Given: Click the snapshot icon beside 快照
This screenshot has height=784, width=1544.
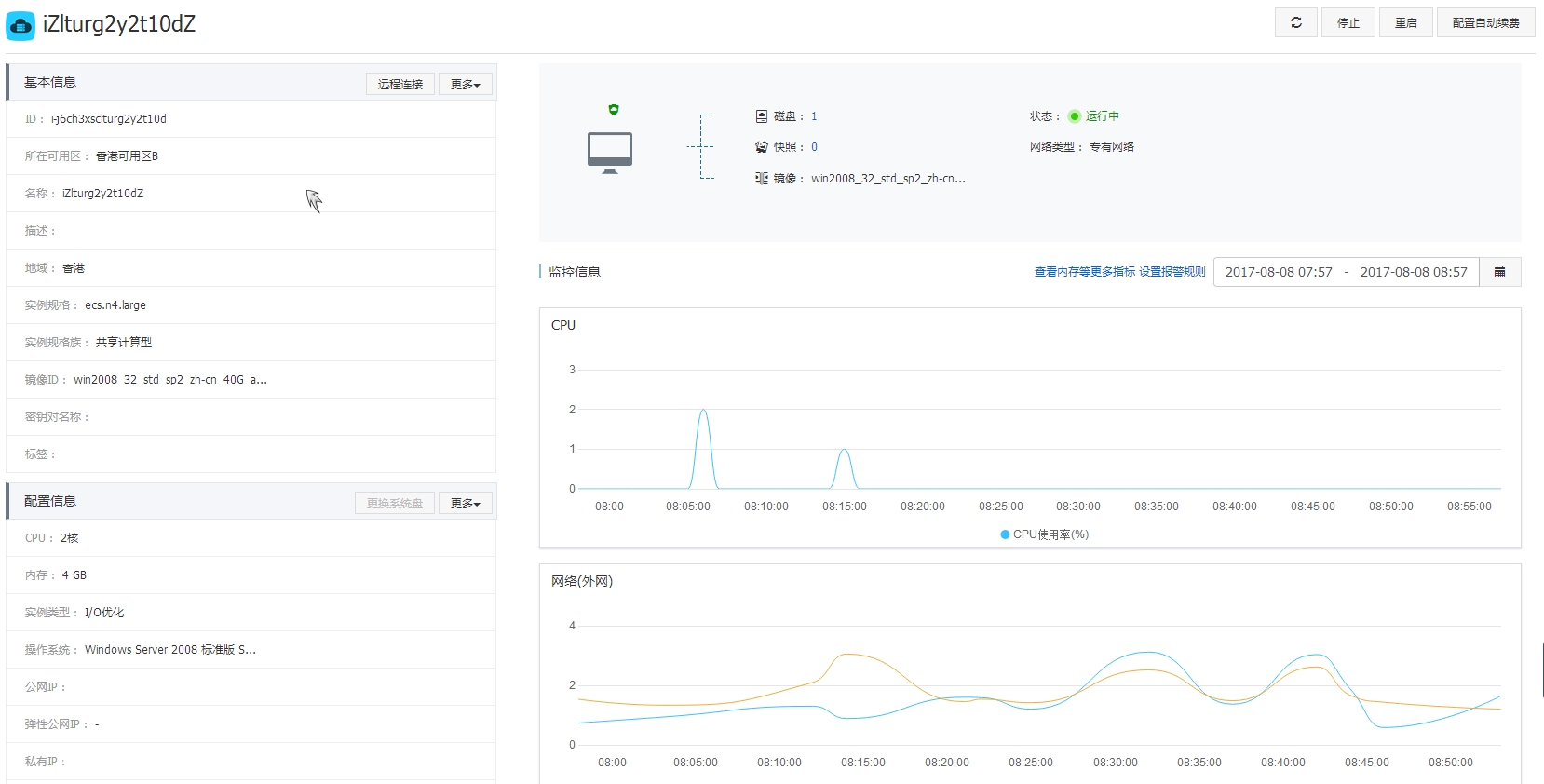Looking at the screenshot, I should click(762, 147).
